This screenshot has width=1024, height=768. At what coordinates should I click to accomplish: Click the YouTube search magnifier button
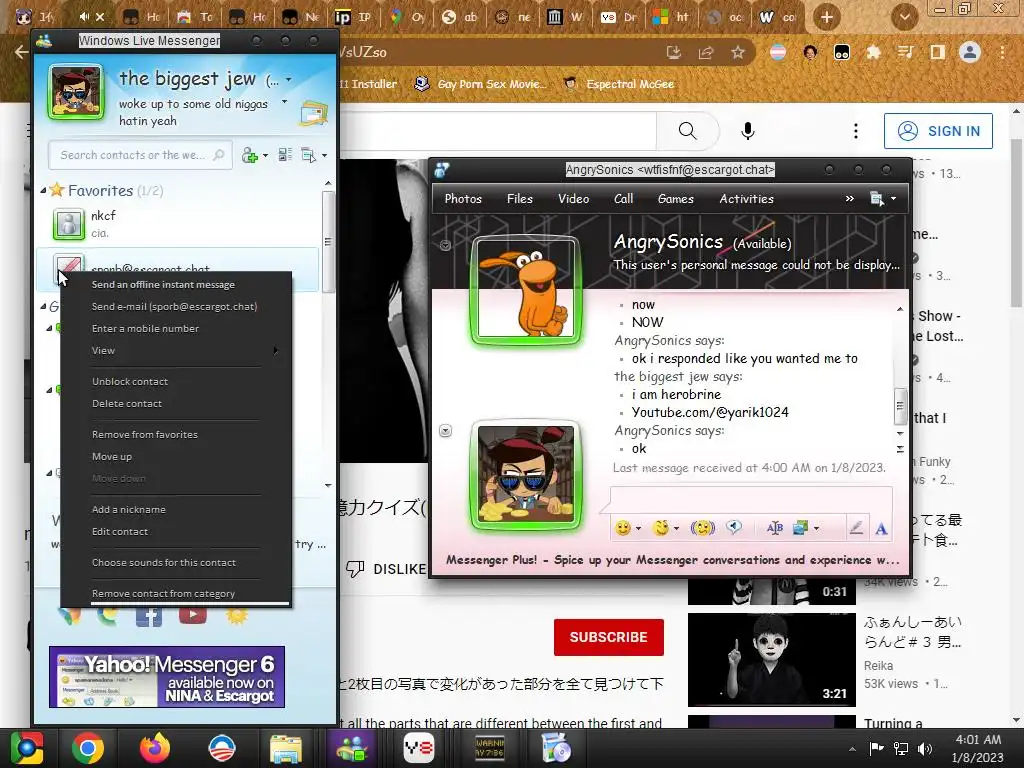pyautogui.click(x=688, y=131)
